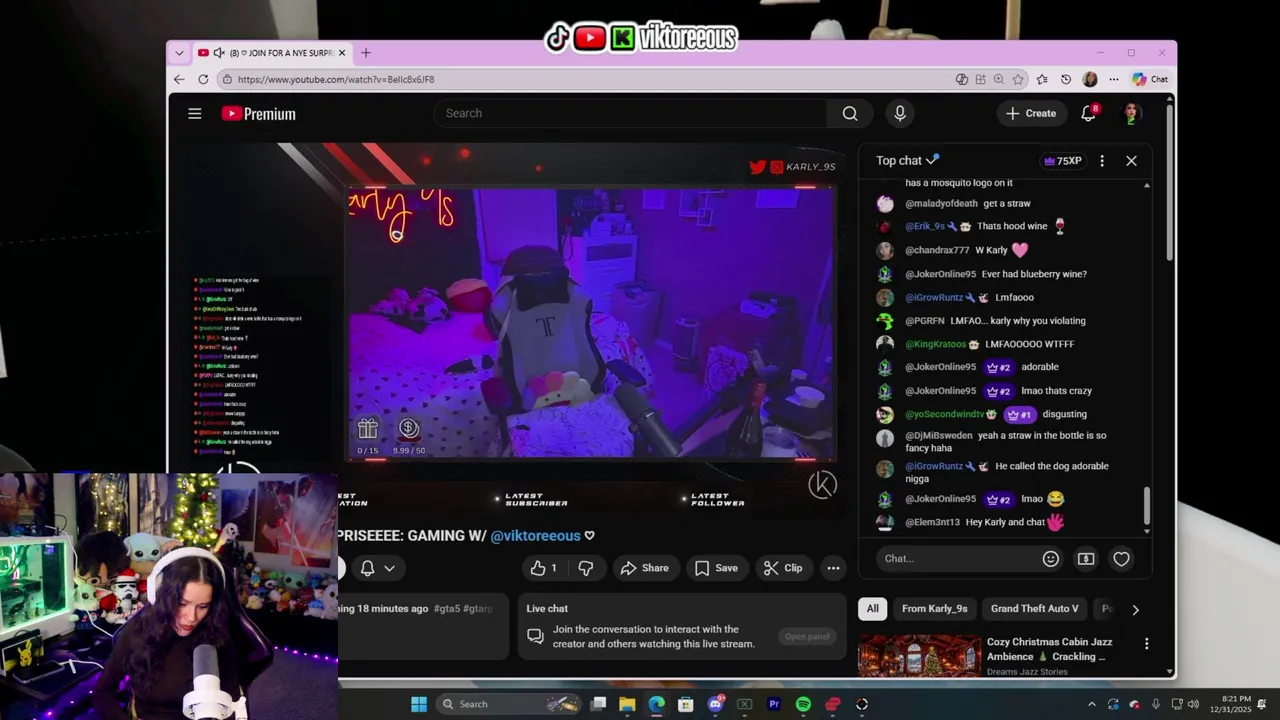Save the video to a playlist

pyautogui.click(x=716, y=568)
